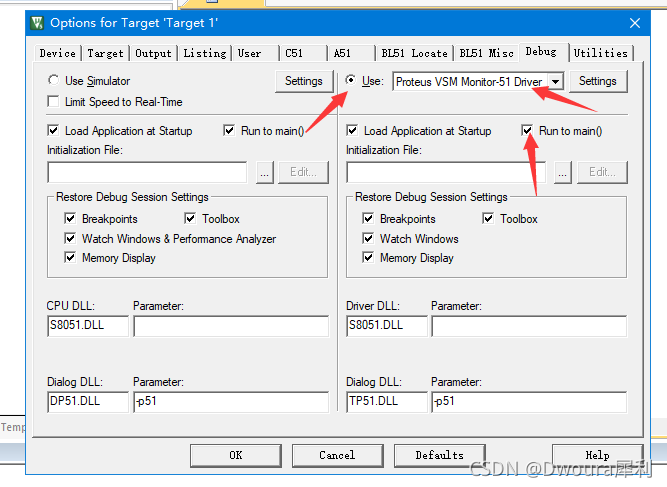Click Driver DLL Parameter field

(x=529, y=326)
